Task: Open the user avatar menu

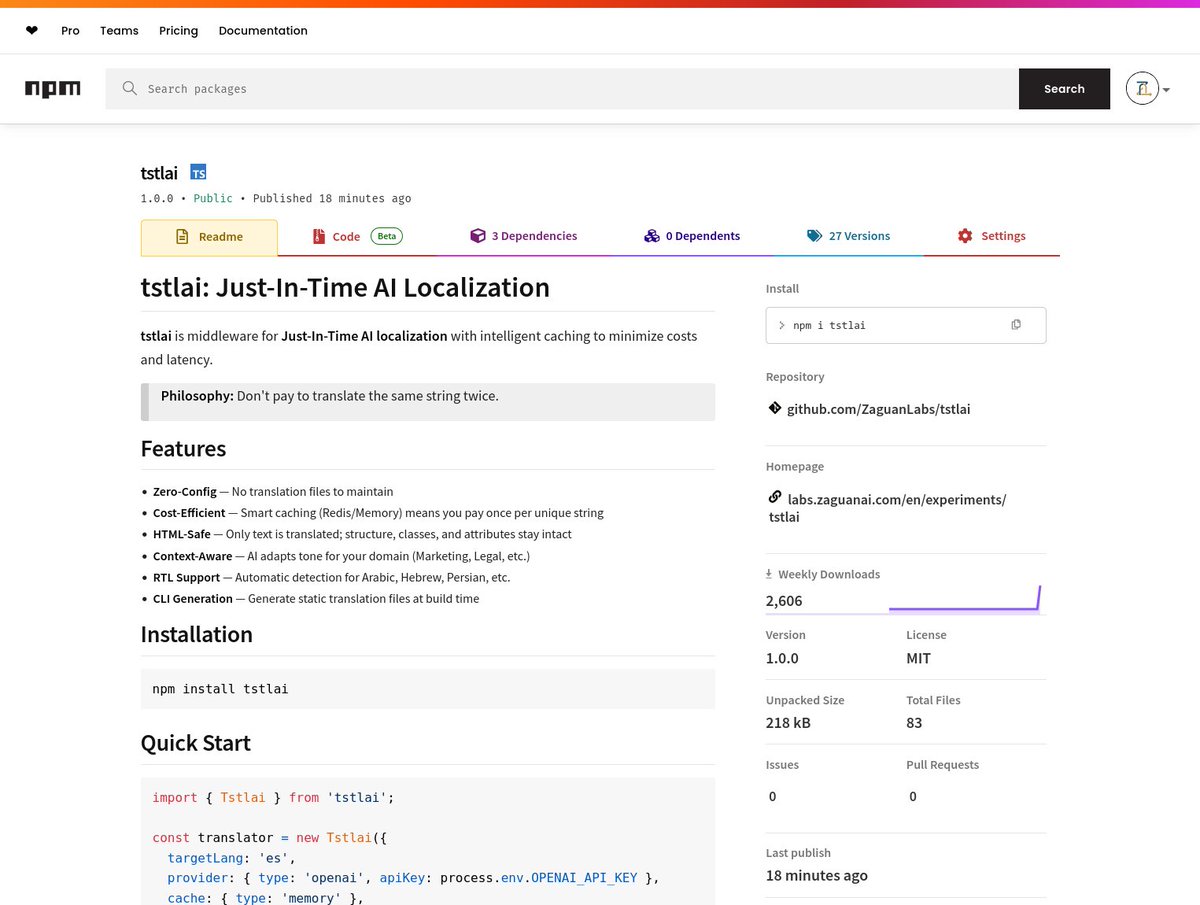Action: coord(1142,89)
